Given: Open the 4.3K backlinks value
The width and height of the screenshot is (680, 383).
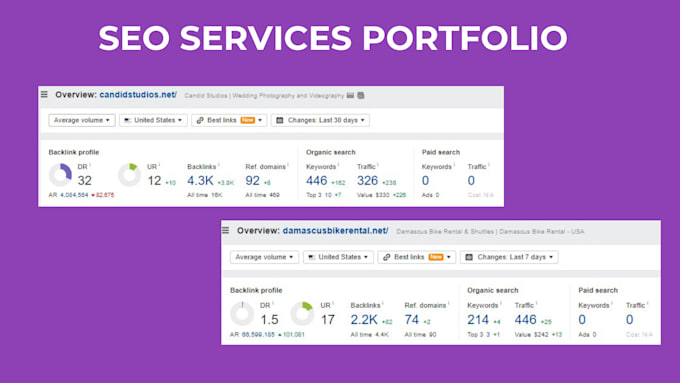Looking at the screenshot, I should tap(200, 180).
